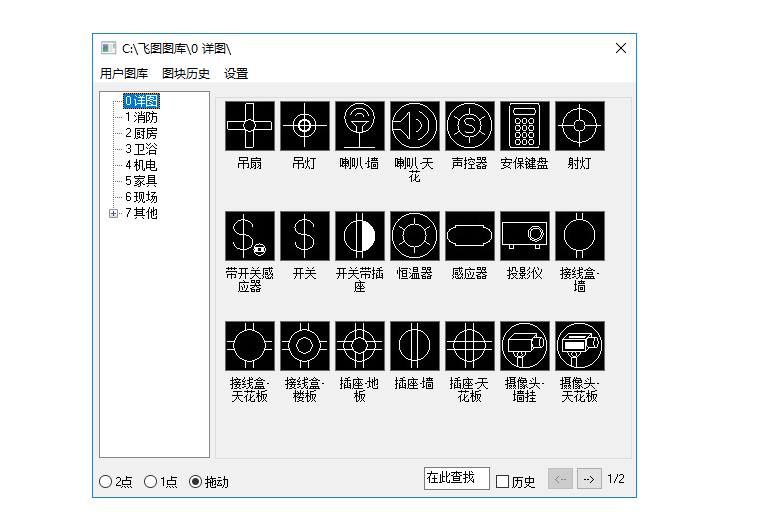Click the 开关 switch block icon
The width and height of the screenshot is (780, 532).
point(305,236)
